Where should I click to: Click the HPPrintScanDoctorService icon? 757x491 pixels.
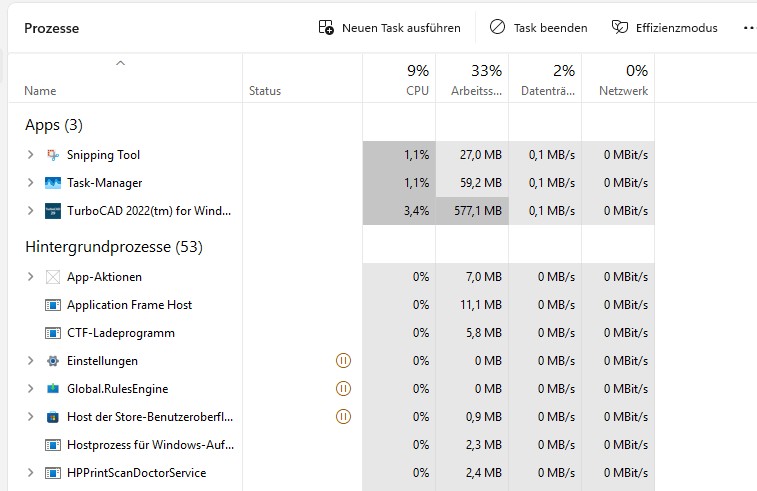pyautogui.click(x=53, y=473)
